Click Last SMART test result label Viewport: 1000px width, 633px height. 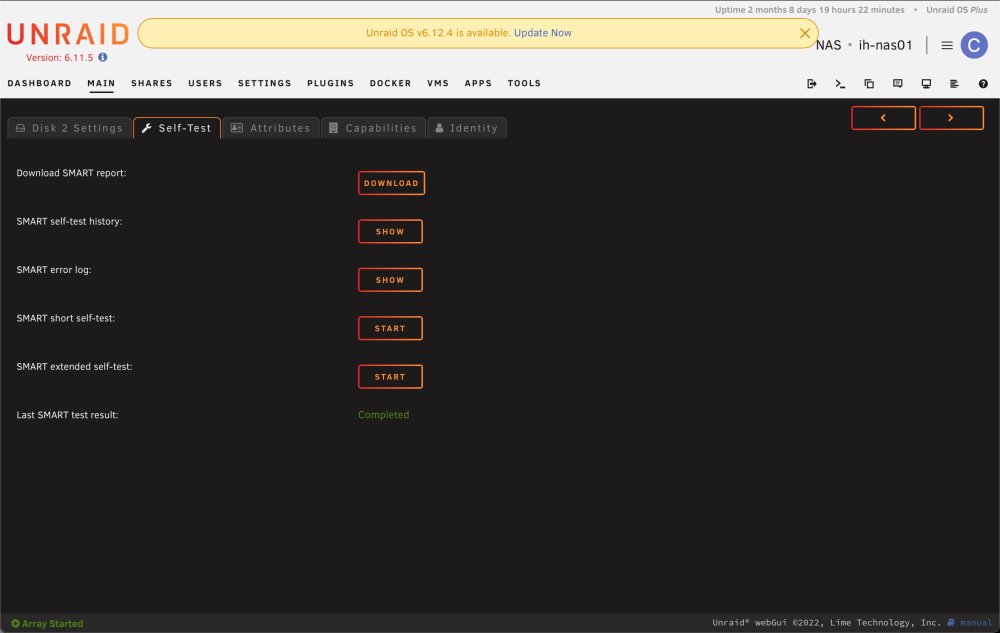[67, 415]
